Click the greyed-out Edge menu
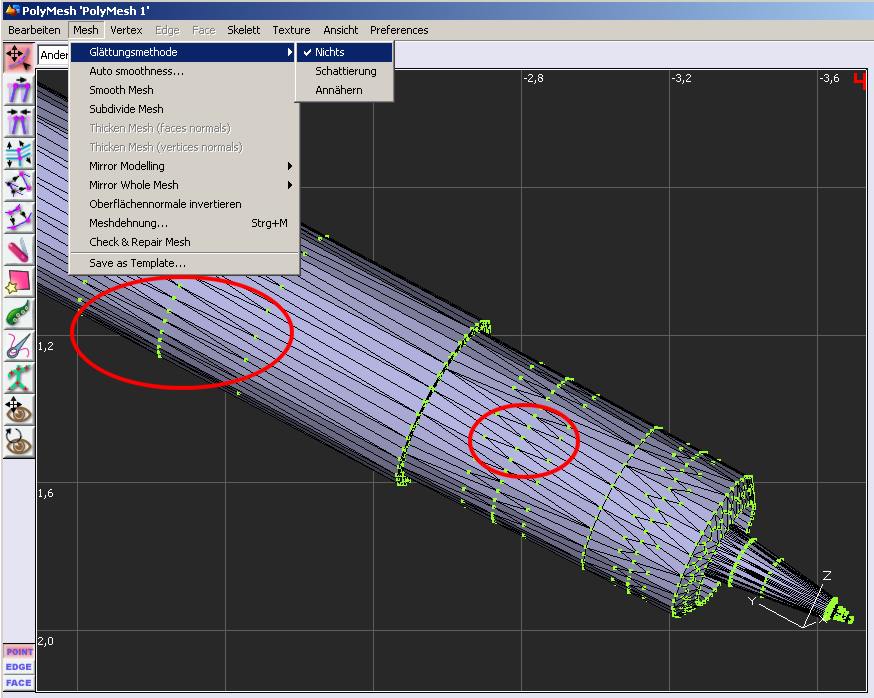The width and height of the screenshot is (874, 698). pos(167,30)
